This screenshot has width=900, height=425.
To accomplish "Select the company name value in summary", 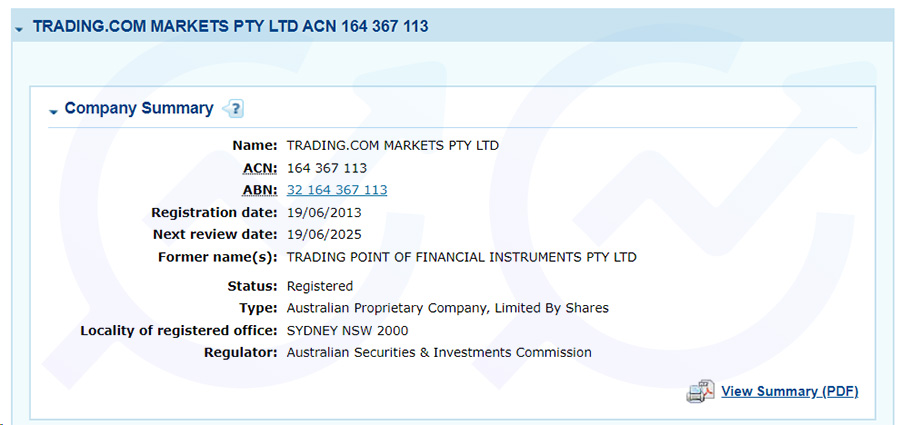I will click(x=393, y=146).
